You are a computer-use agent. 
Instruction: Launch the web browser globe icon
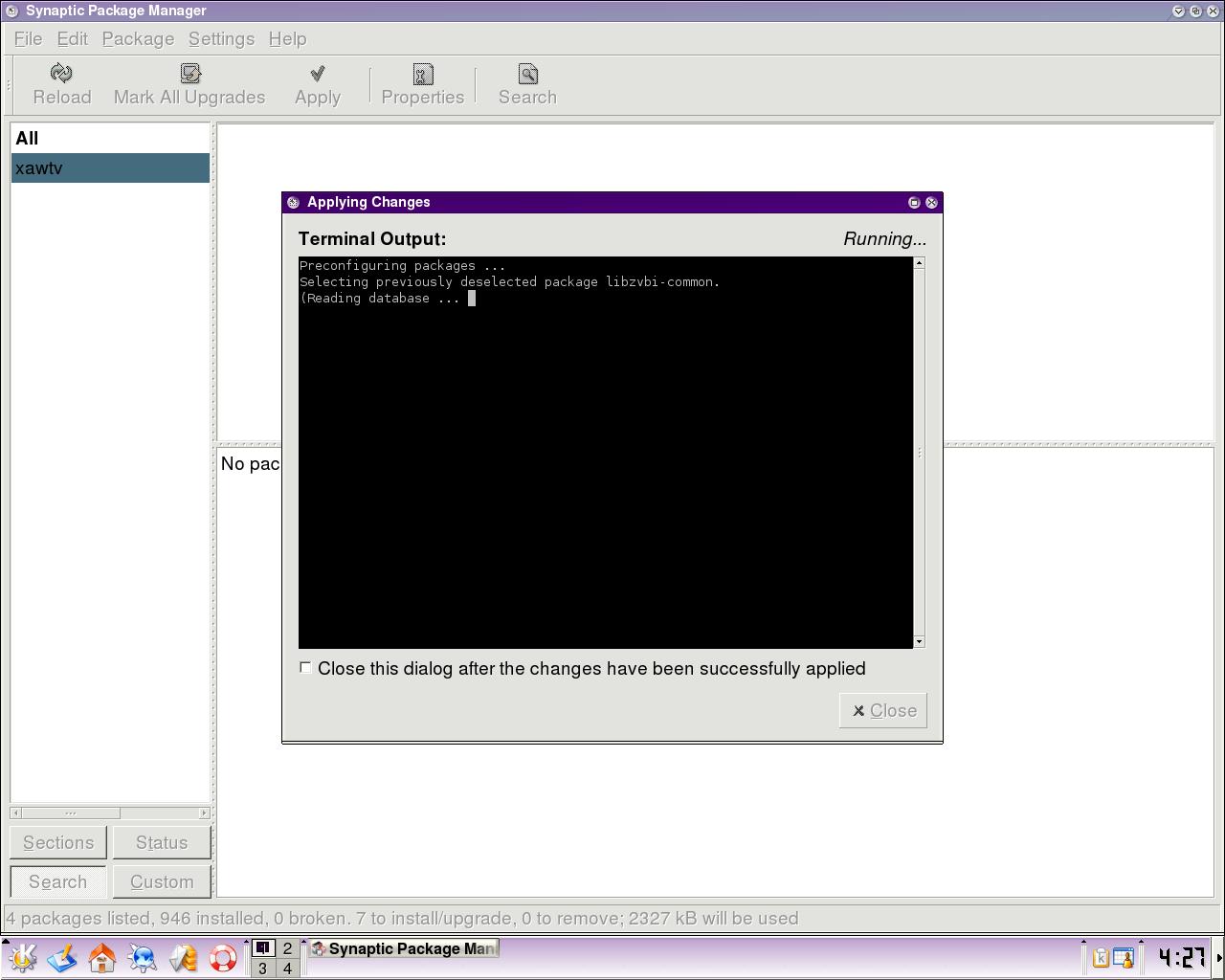pyautogui.click(x=143, y=957)
